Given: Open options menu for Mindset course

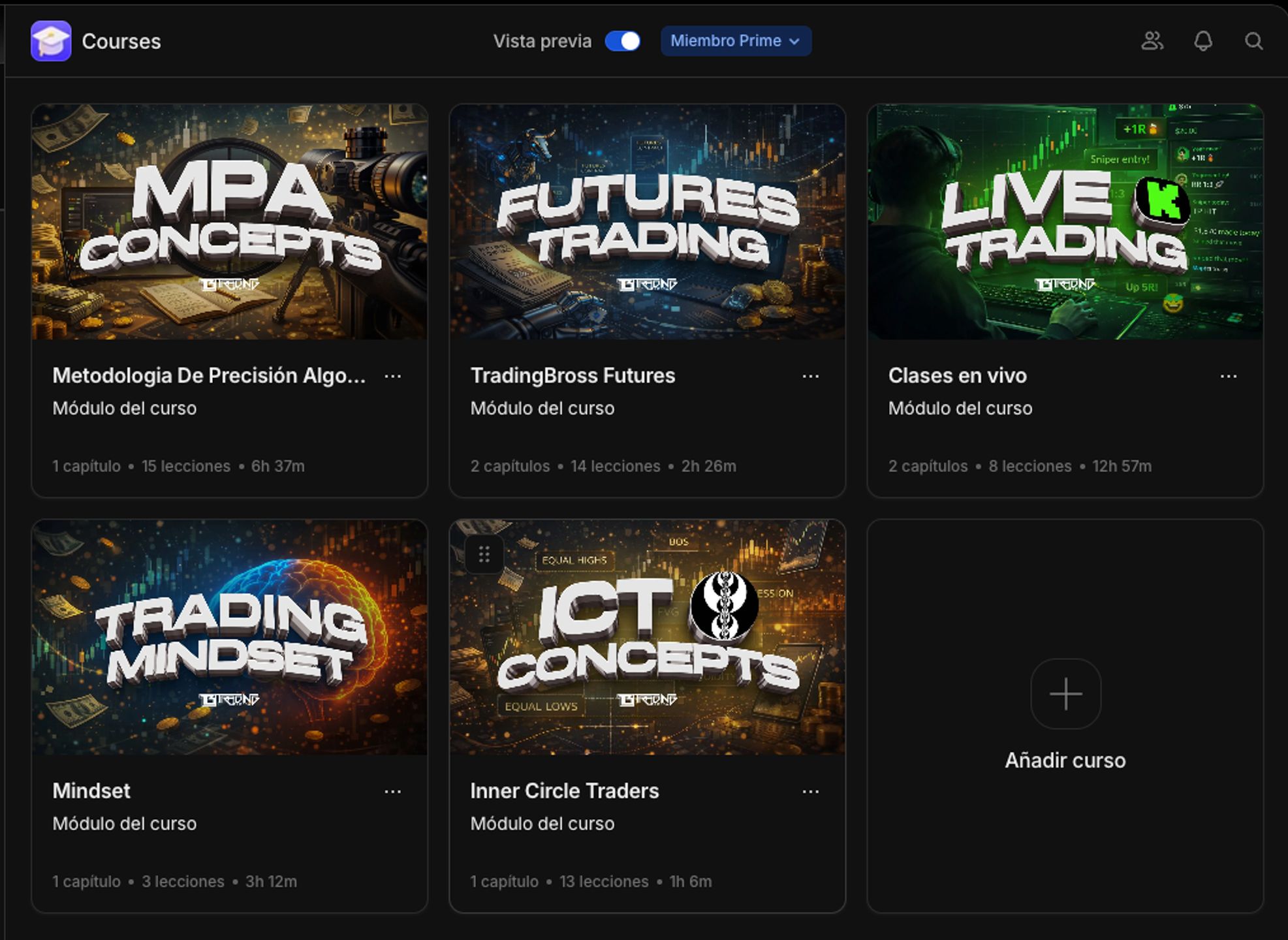Looking at the screenshot, I should pyautogui.click(x=393, y=791).
